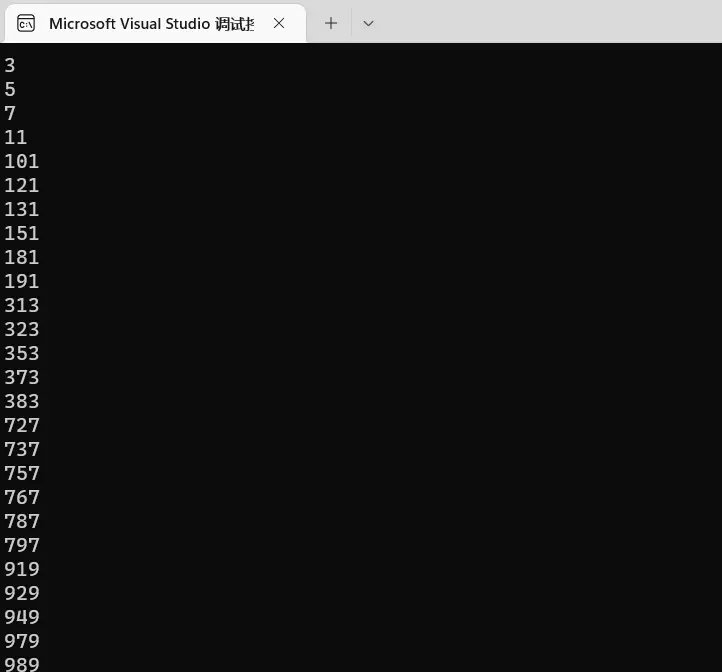Click the output number 757

click(x=22, y=473)
